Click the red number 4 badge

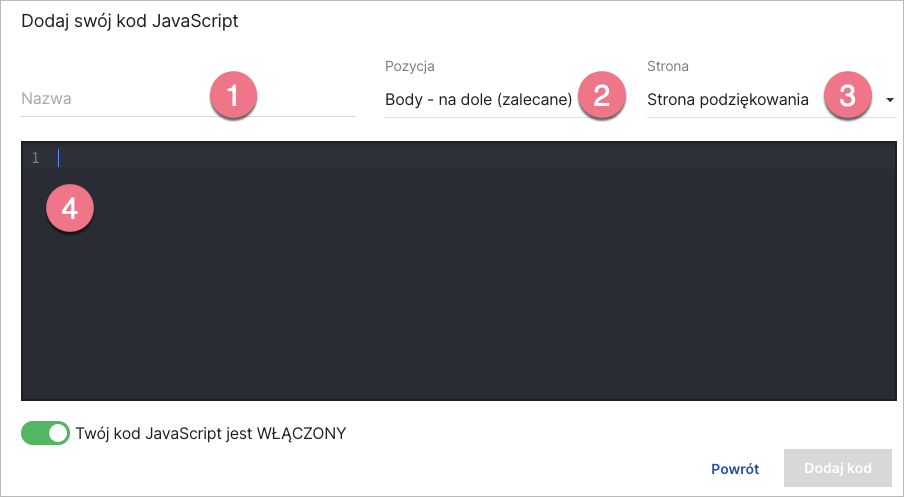click(69, 208)
